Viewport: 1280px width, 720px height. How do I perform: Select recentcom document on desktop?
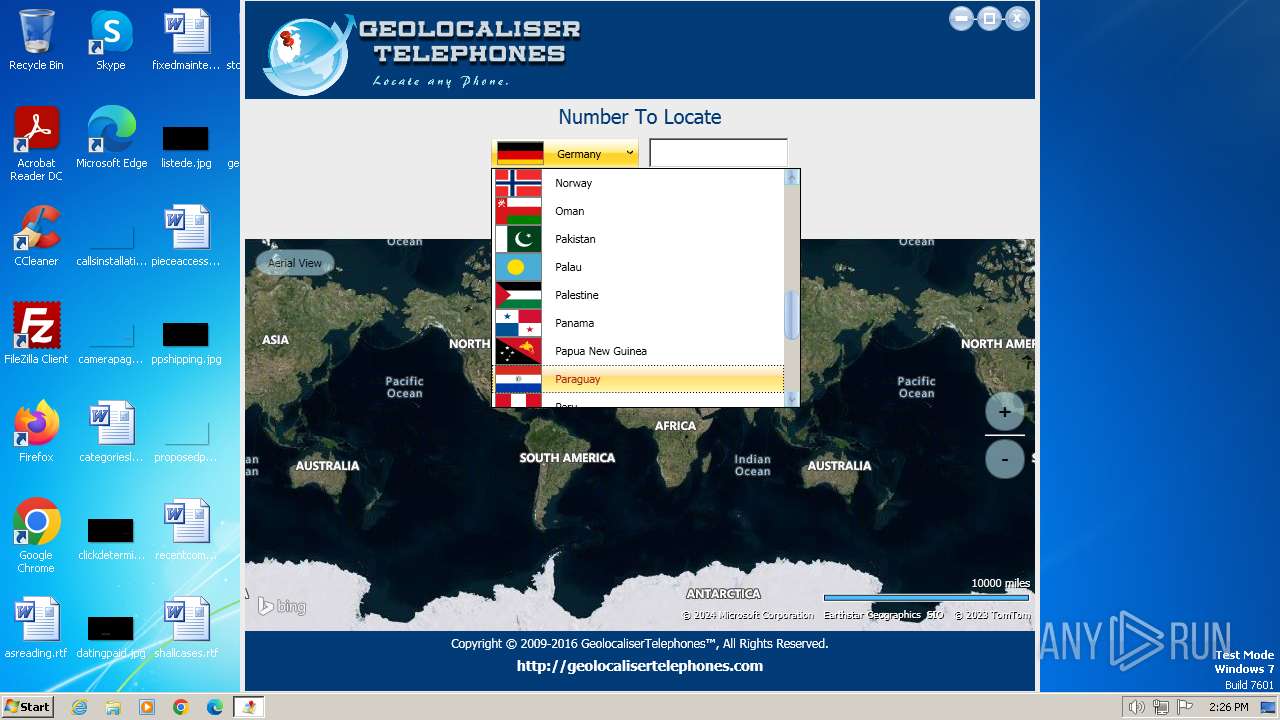coord(186,529)
